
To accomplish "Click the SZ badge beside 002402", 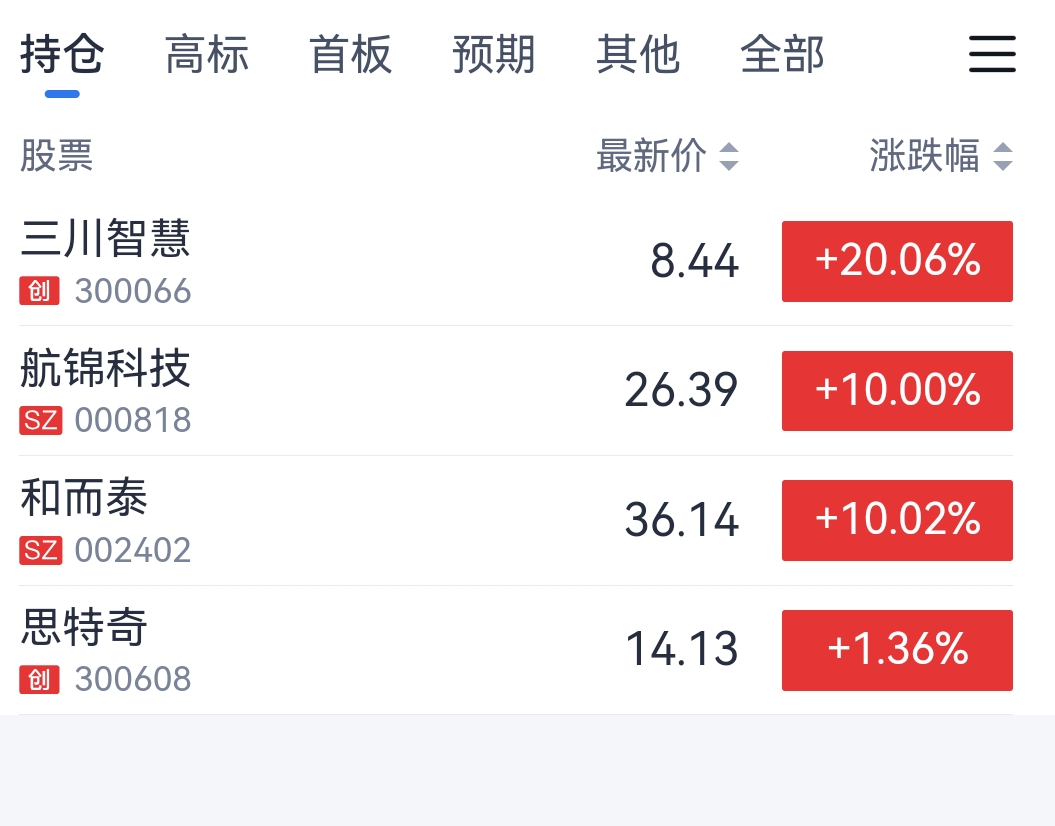I will (x=40, y=550).
